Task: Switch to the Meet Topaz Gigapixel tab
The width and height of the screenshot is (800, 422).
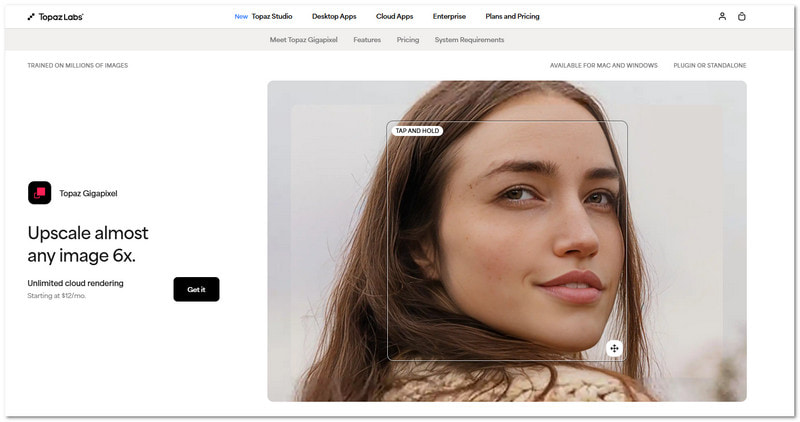Action: pyautogui.click(x=305, y=40)
